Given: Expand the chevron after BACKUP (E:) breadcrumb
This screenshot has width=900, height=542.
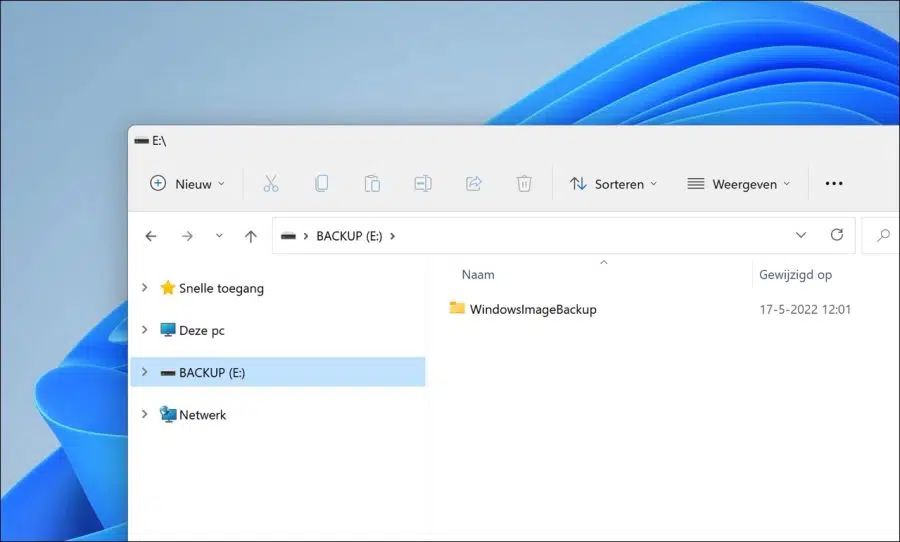Looking at the screenshot, I should 393,236.
